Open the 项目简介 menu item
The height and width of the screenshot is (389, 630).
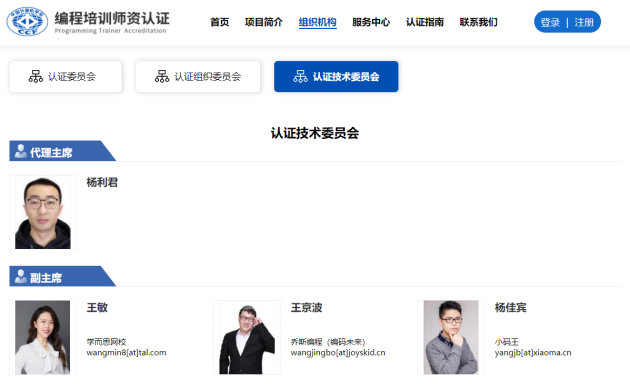pos(264,22)
